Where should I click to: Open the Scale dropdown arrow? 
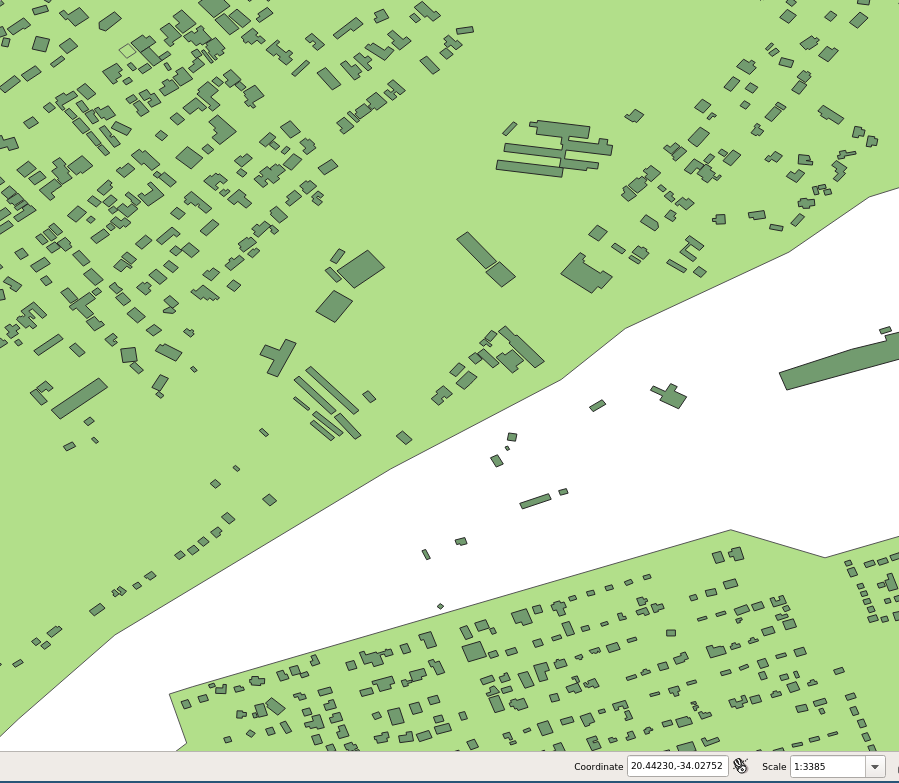tap(875, 767)
